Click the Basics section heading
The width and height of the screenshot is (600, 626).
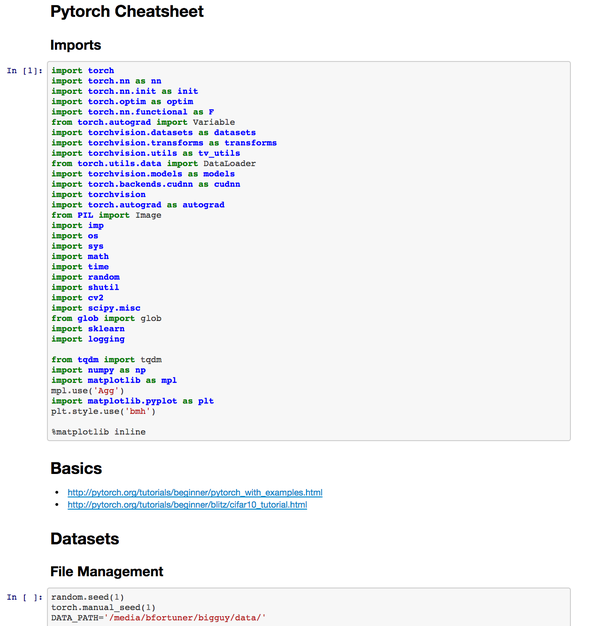pyautogui.click(x=76, y=468)
